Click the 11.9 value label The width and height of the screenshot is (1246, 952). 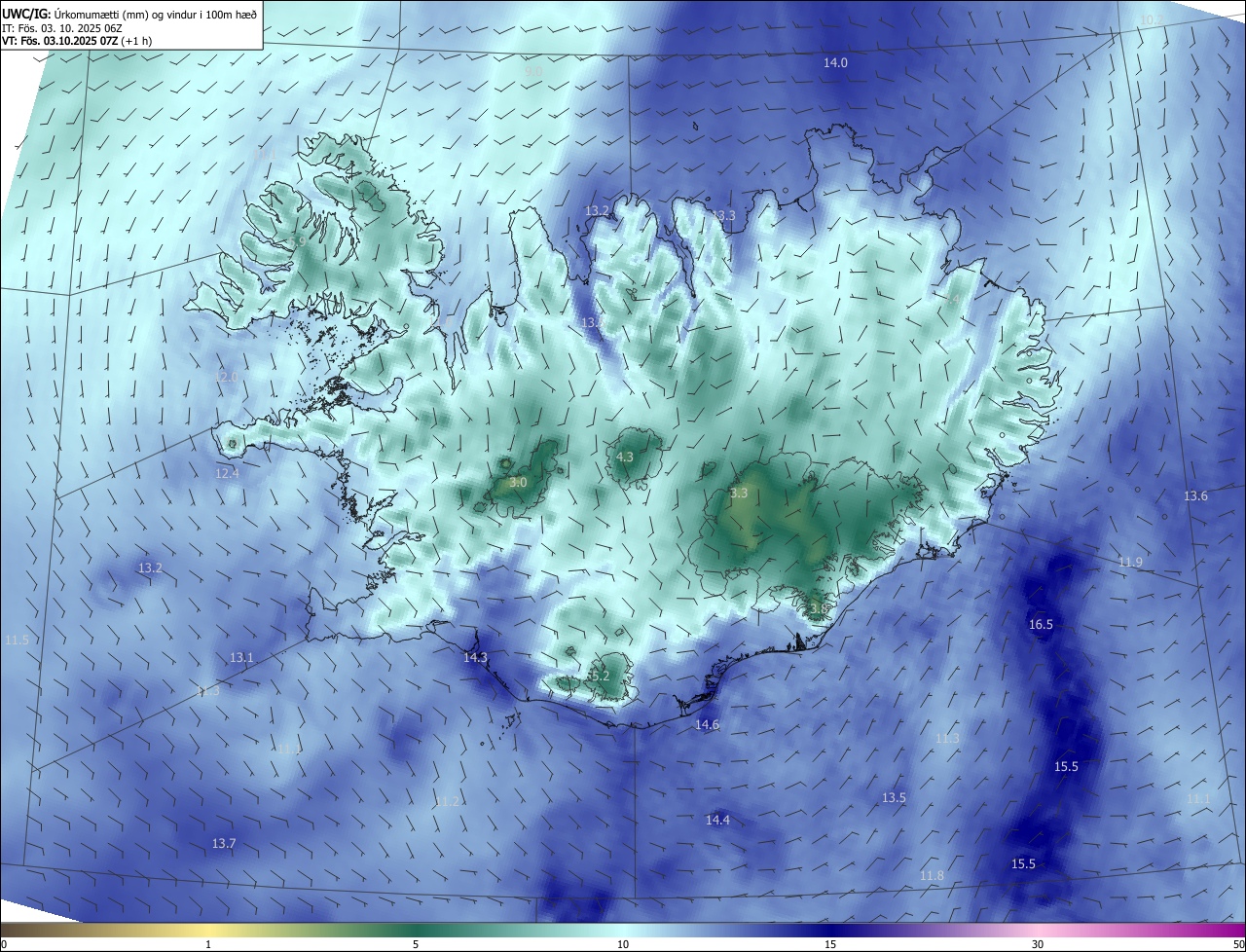click(1130, 562)
